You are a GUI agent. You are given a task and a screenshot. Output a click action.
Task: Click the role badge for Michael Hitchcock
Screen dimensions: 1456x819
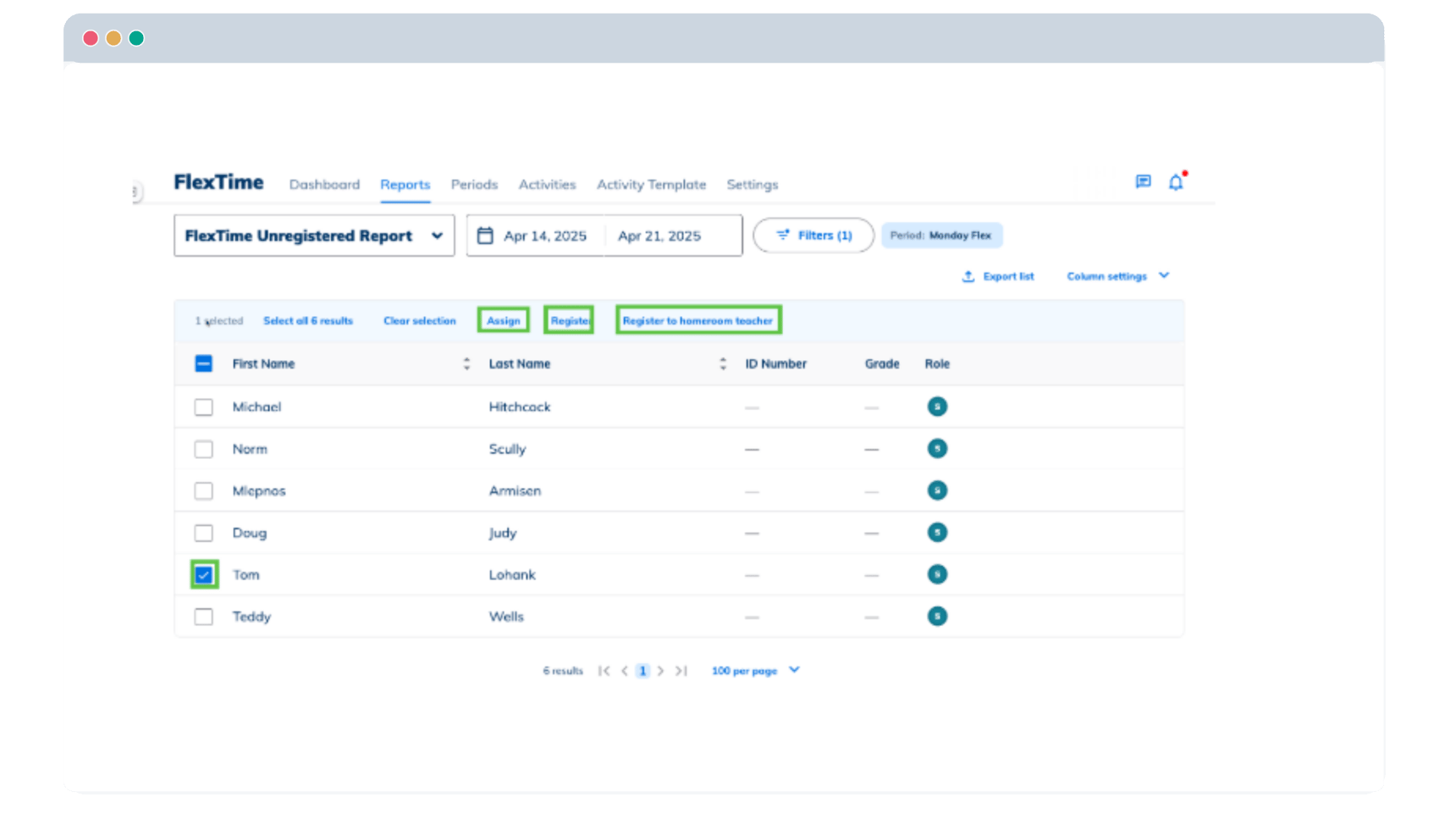(937, 407)
